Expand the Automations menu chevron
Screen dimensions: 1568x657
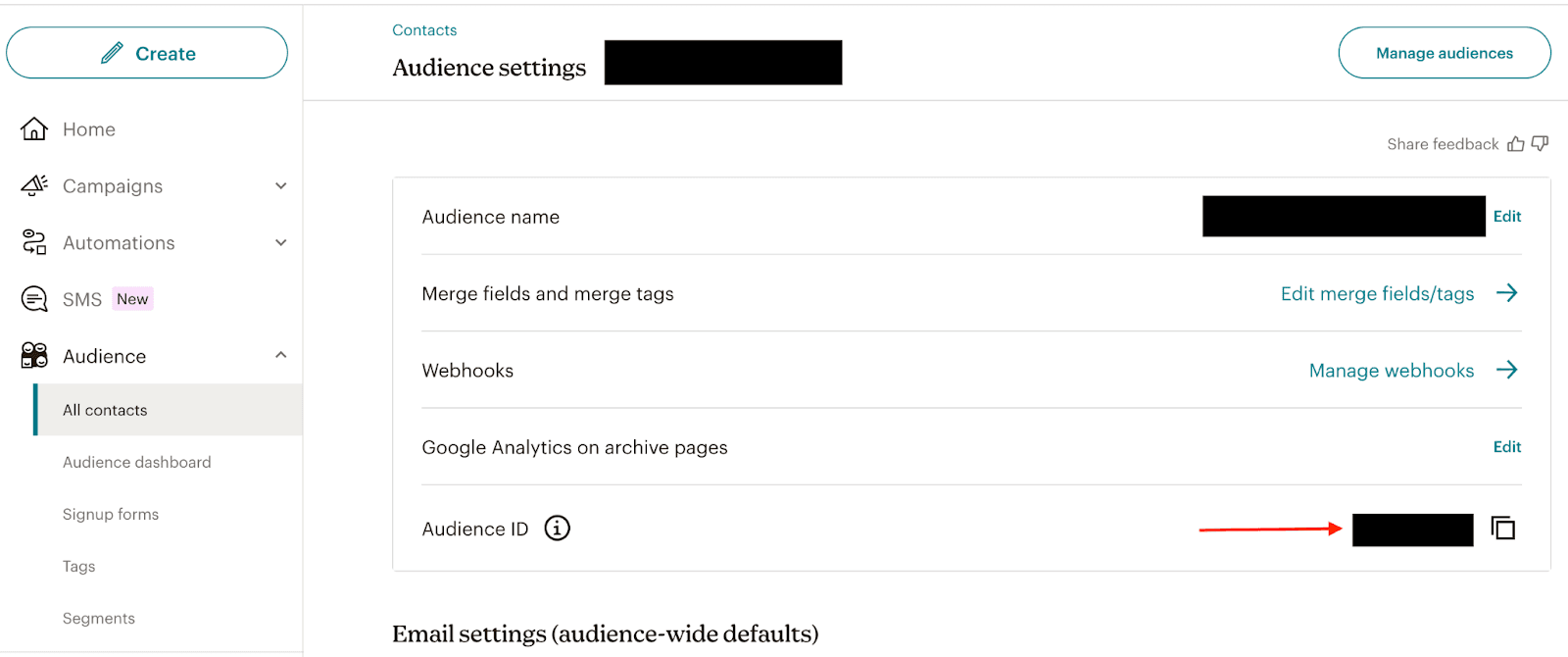281,242
